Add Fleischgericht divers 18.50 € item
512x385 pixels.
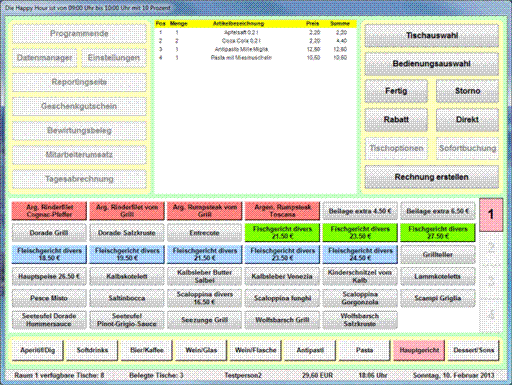pos(49,254)
